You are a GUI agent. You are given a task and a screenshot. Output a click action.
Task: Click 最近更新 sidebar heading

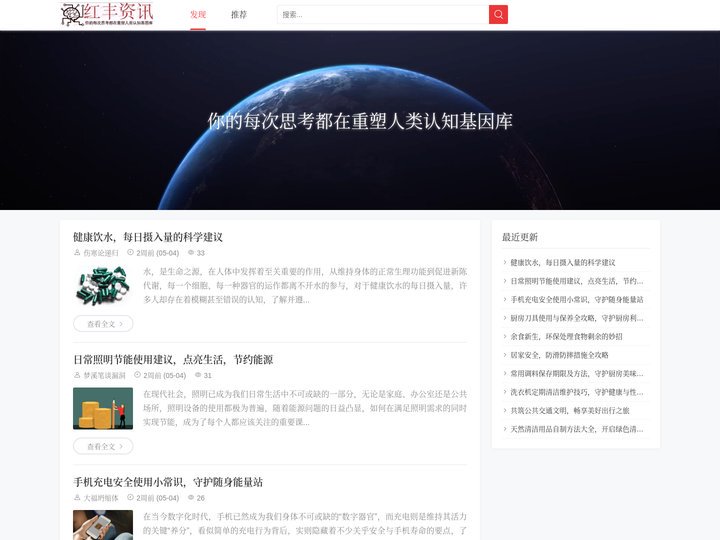tap(519, 237)
